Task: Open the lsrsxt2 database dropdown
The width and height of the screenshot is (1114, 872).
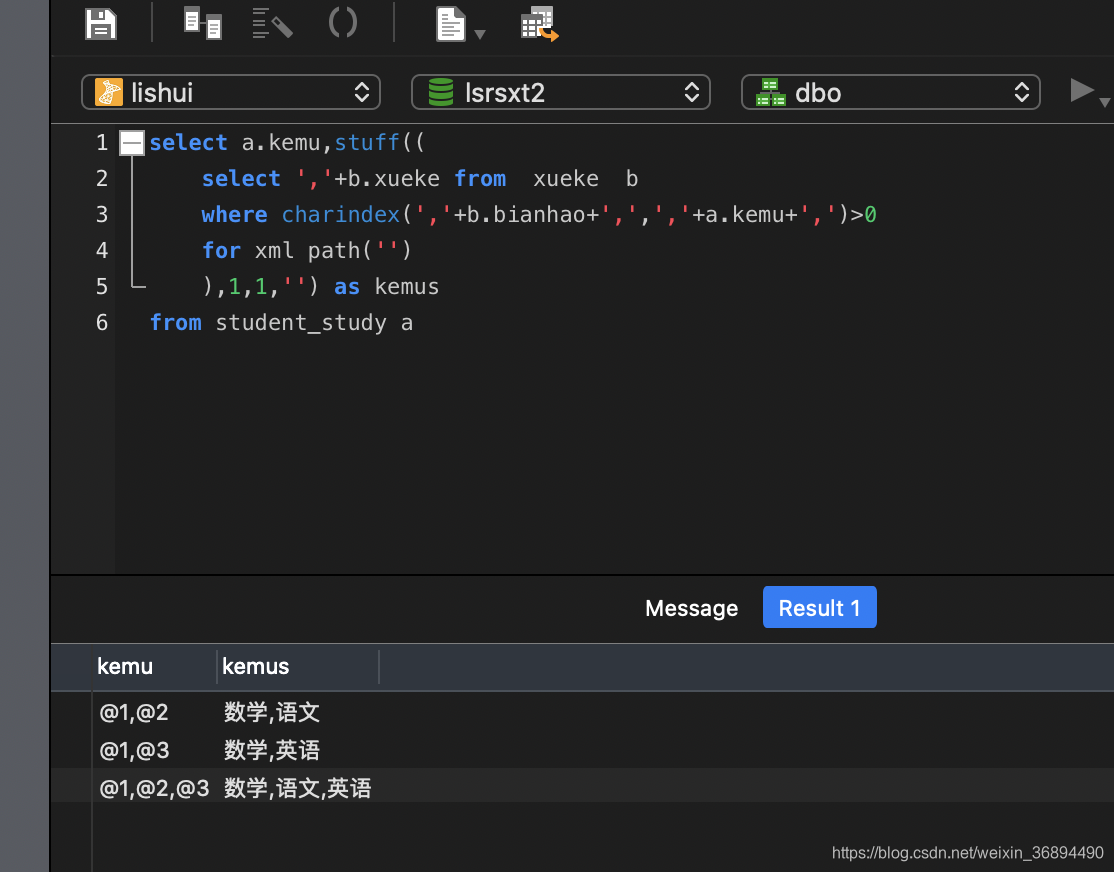Action: (561, 92)
